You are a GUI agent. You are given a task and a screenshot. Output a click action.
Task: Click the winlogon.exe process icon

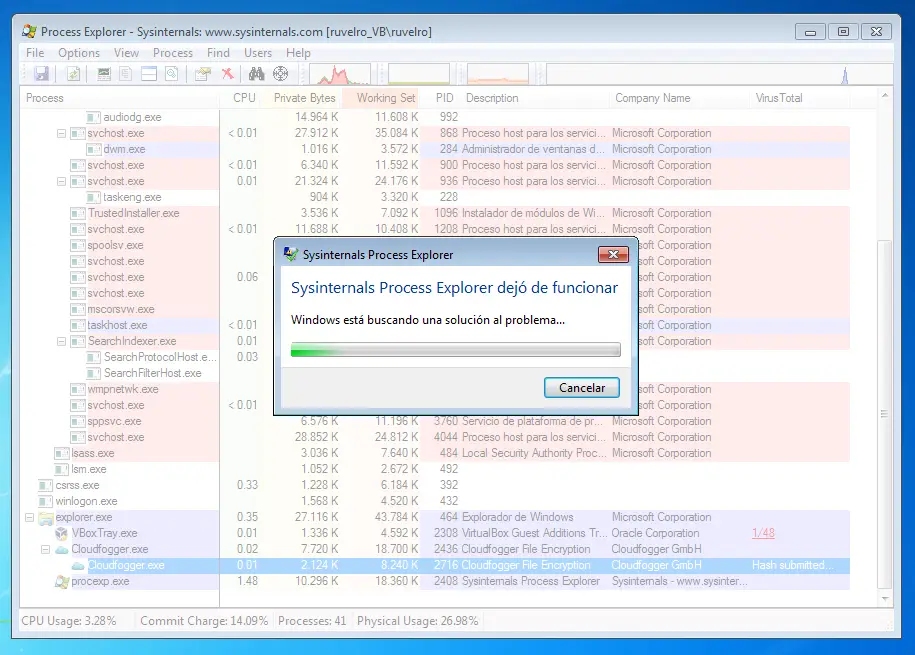(x=46, y=501)
